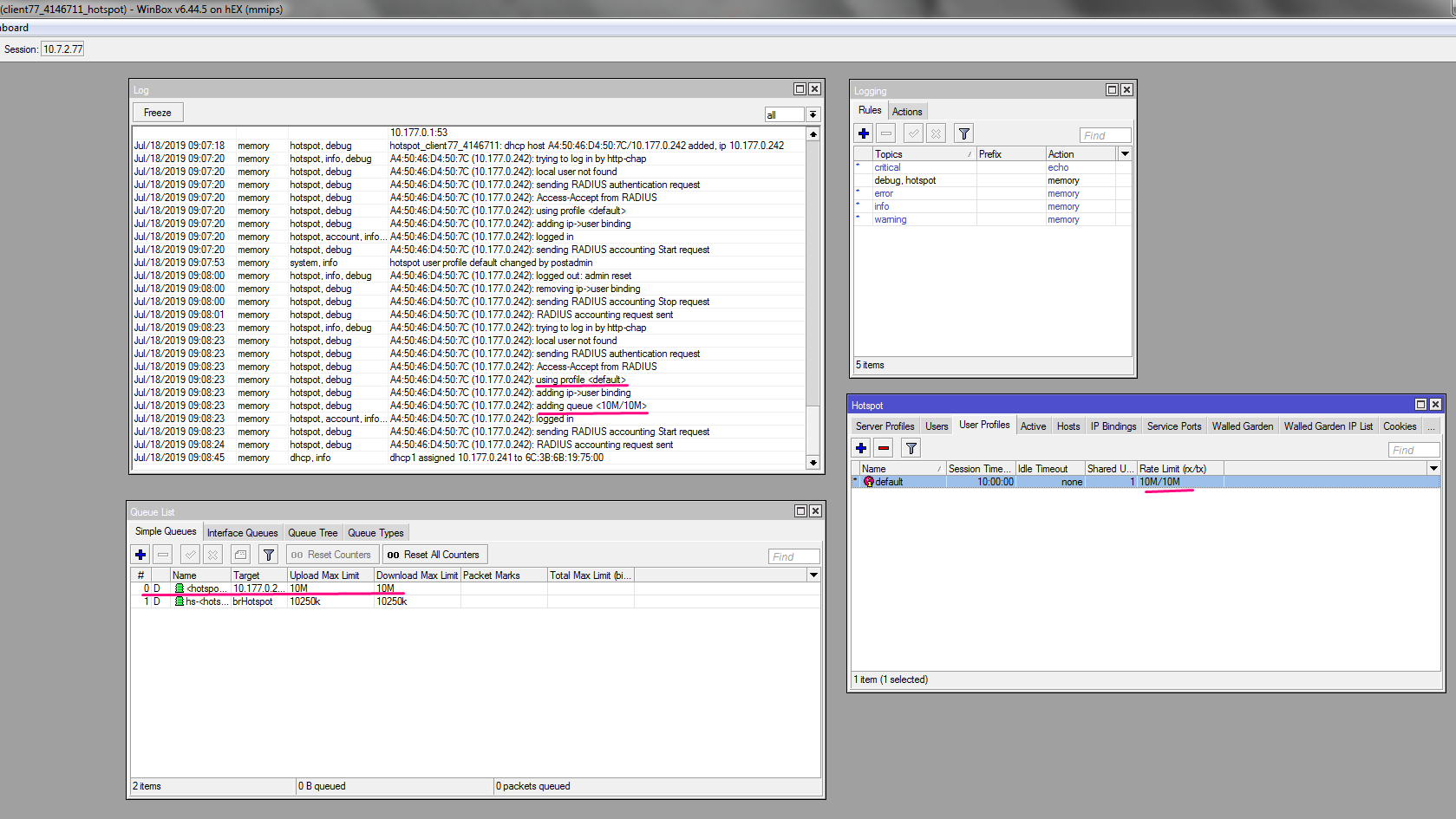The width and height of the screenshot is (1456, 819).
Task: Click the Find field in the Hotspot window
Action: [x=1414, y=450]
